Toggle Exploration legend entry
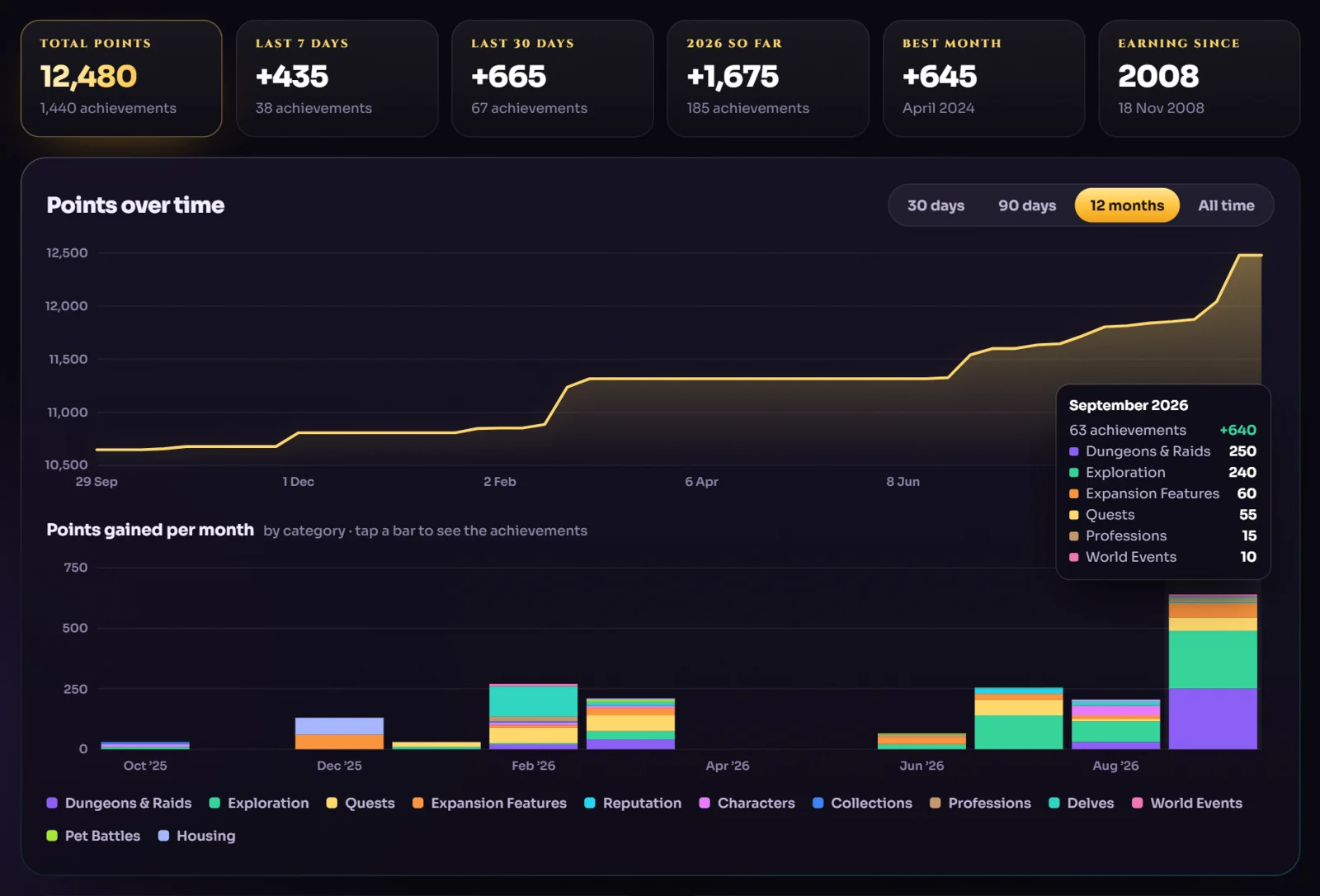The width and height of the screenshot is (1320, 896). (259, 803)
